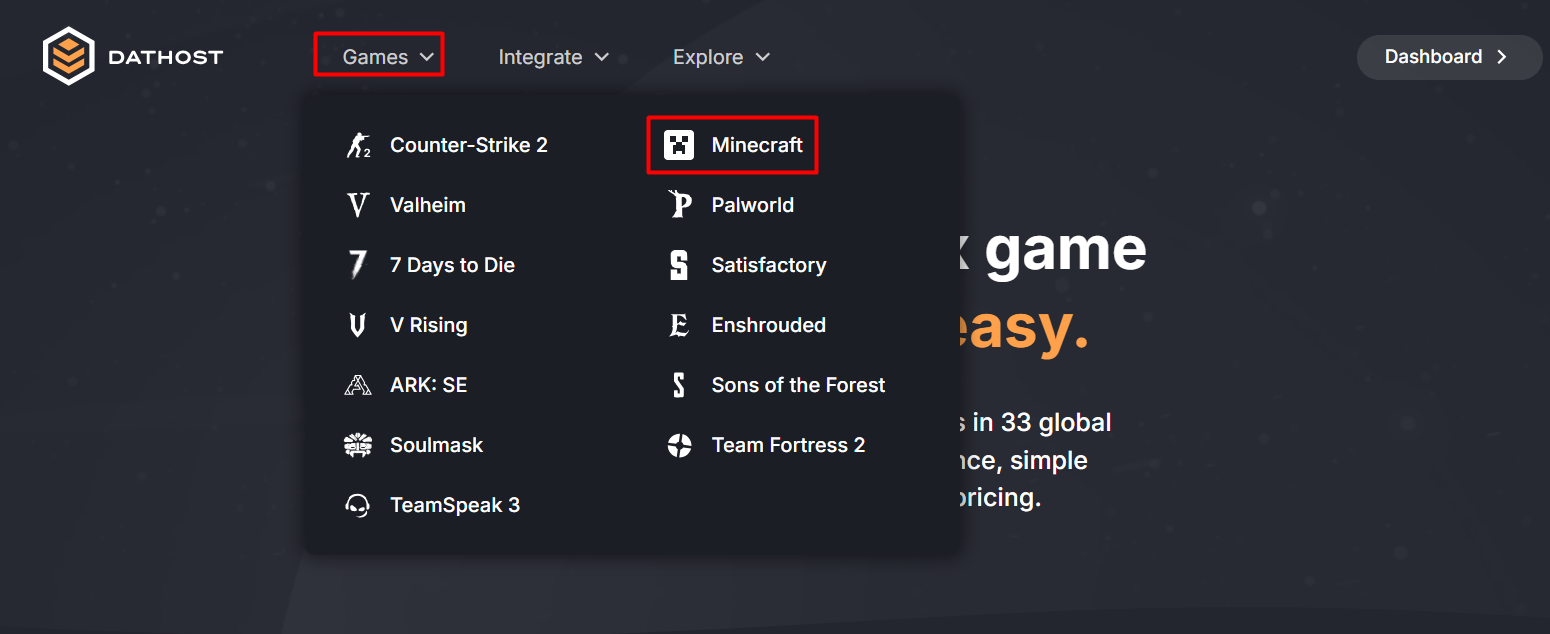
Task: Click the Counter-Strike 2 game icon
Action: click(x=358, y=145)
